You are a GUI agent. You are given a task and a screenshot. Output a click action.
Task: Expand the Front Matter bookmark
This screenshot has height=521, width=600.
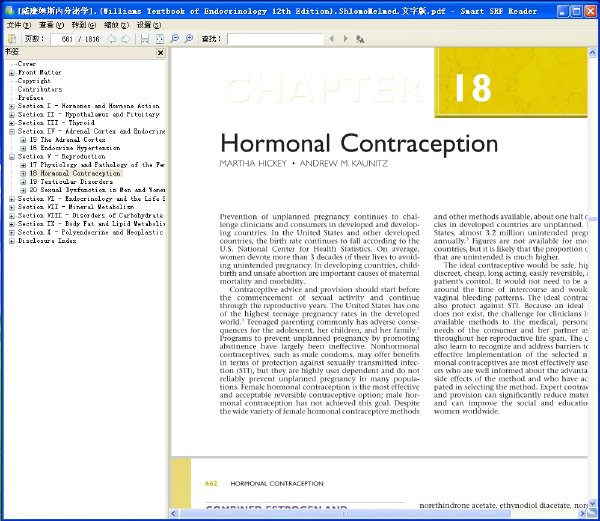click(x=11, y=73)
